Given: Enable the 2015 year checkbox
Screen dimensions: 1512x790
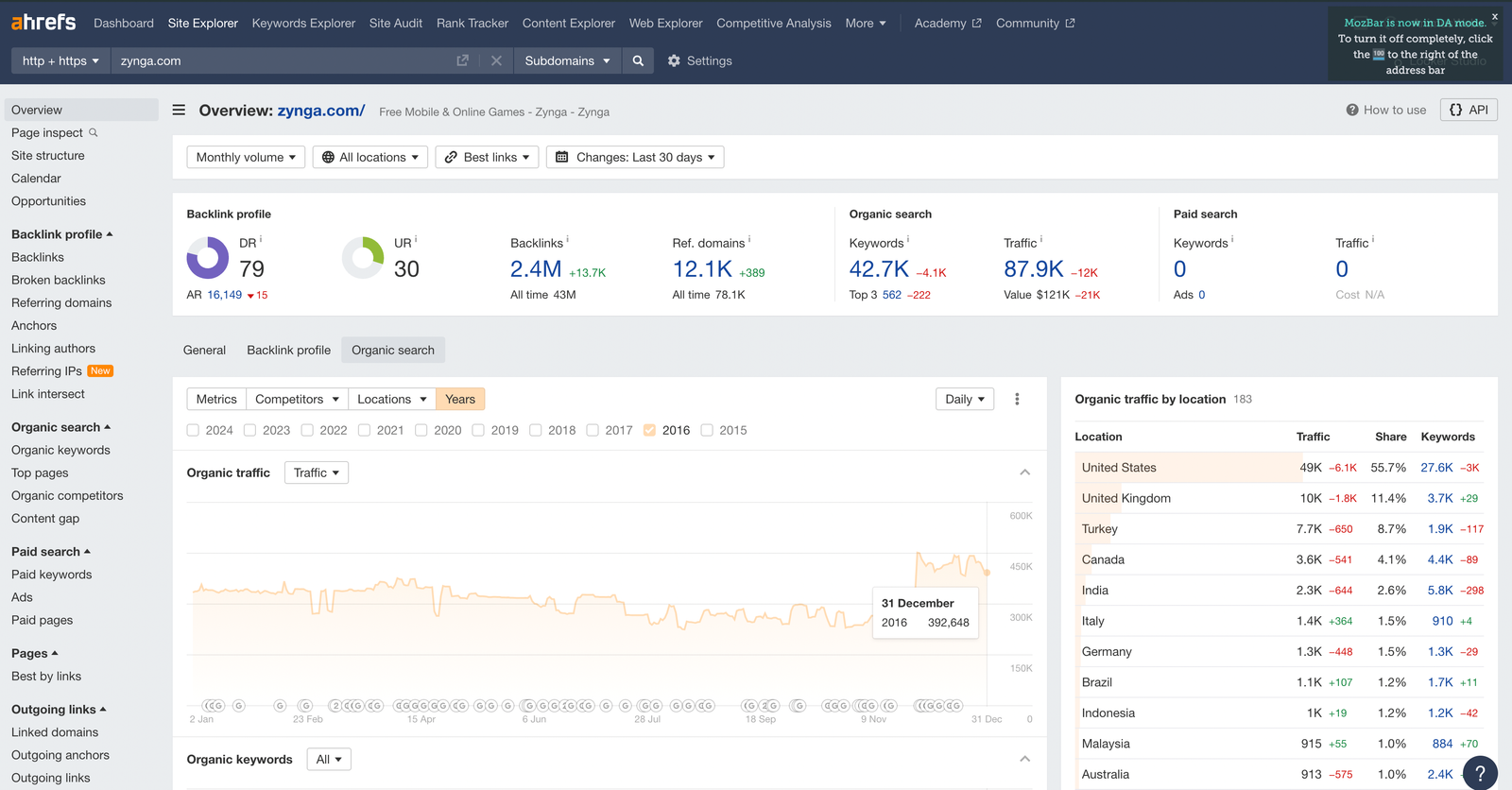Looking at the screenshot, I should (707, 430).
